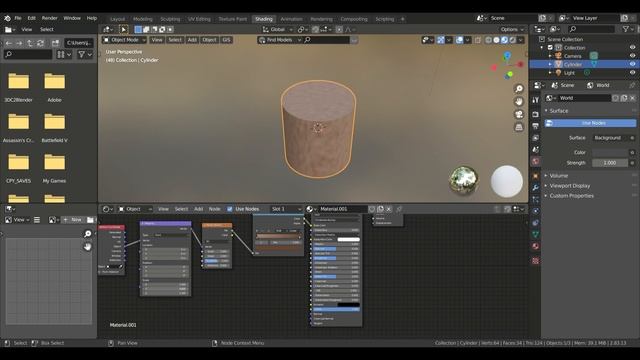Click the pan hand gizmo in 3D viewport
Screen dimensions: 640x360
click(x=519, y=101)
